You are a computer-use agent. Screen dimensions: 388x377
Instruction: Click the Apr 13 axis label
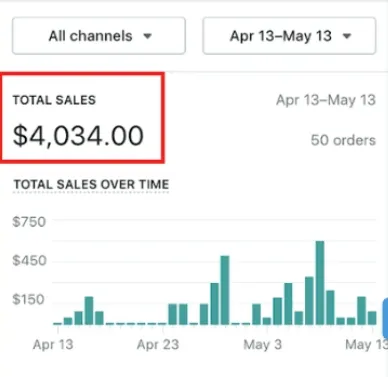(x=53, y=344)
